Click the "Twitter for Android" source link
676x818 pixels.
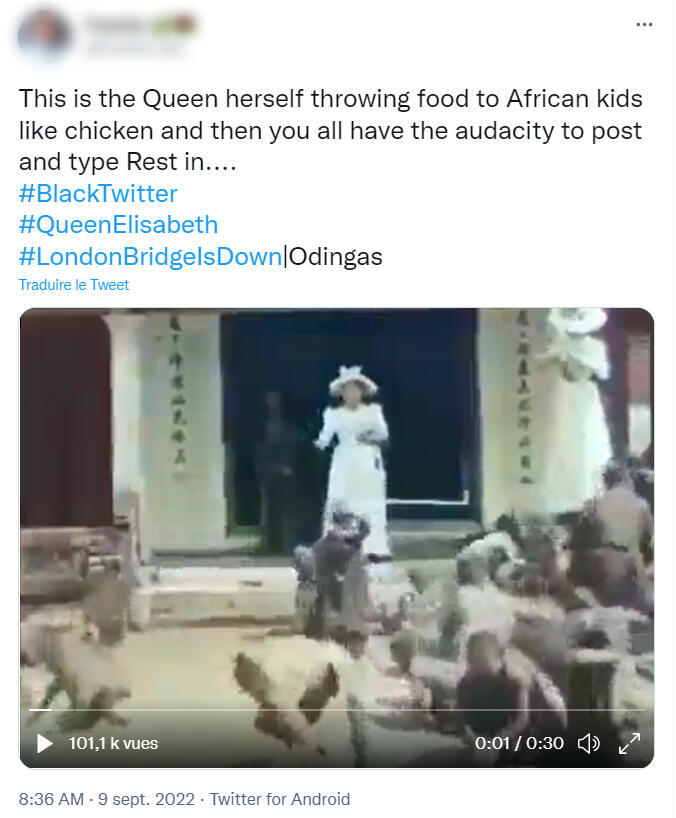click(283, 799)
